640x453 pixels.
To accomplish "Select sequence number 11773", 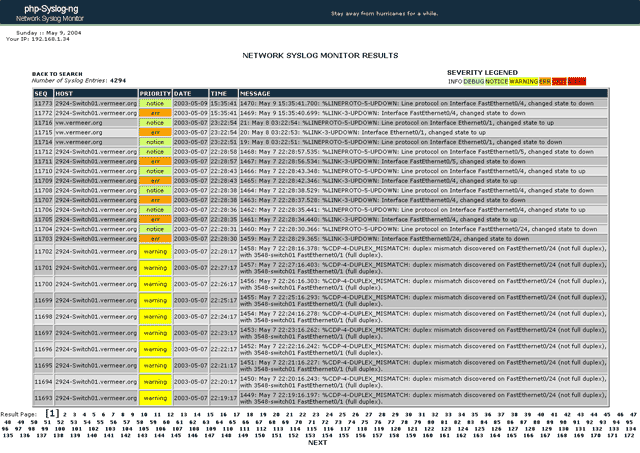I will click(x=43, y=103).
